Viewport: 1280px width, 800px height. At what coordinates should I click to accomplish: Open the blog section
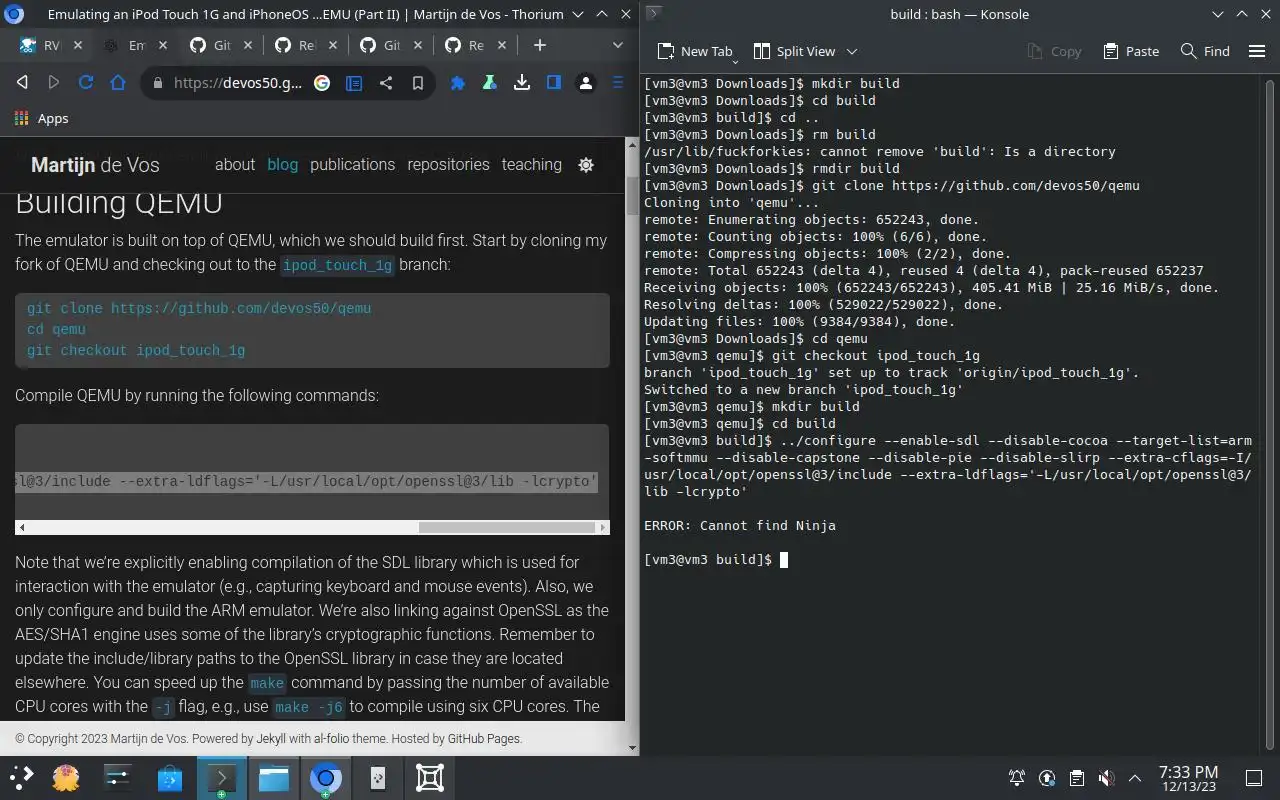(282, 164)
